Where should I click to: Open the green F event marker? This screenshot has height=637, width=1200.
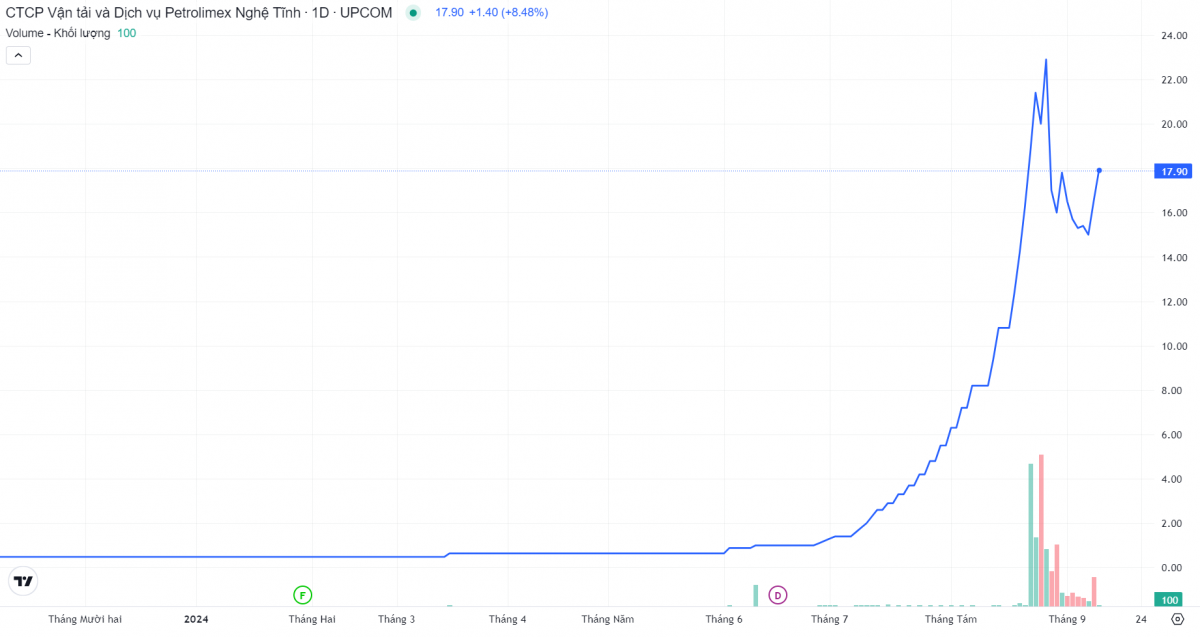coord(302,595)
